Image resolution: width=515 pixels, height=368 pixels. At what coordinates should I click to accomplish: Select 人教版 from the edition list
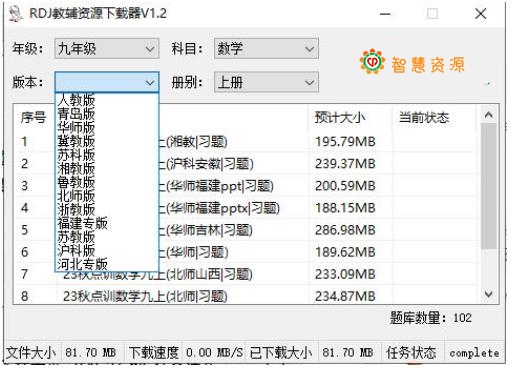76,100
